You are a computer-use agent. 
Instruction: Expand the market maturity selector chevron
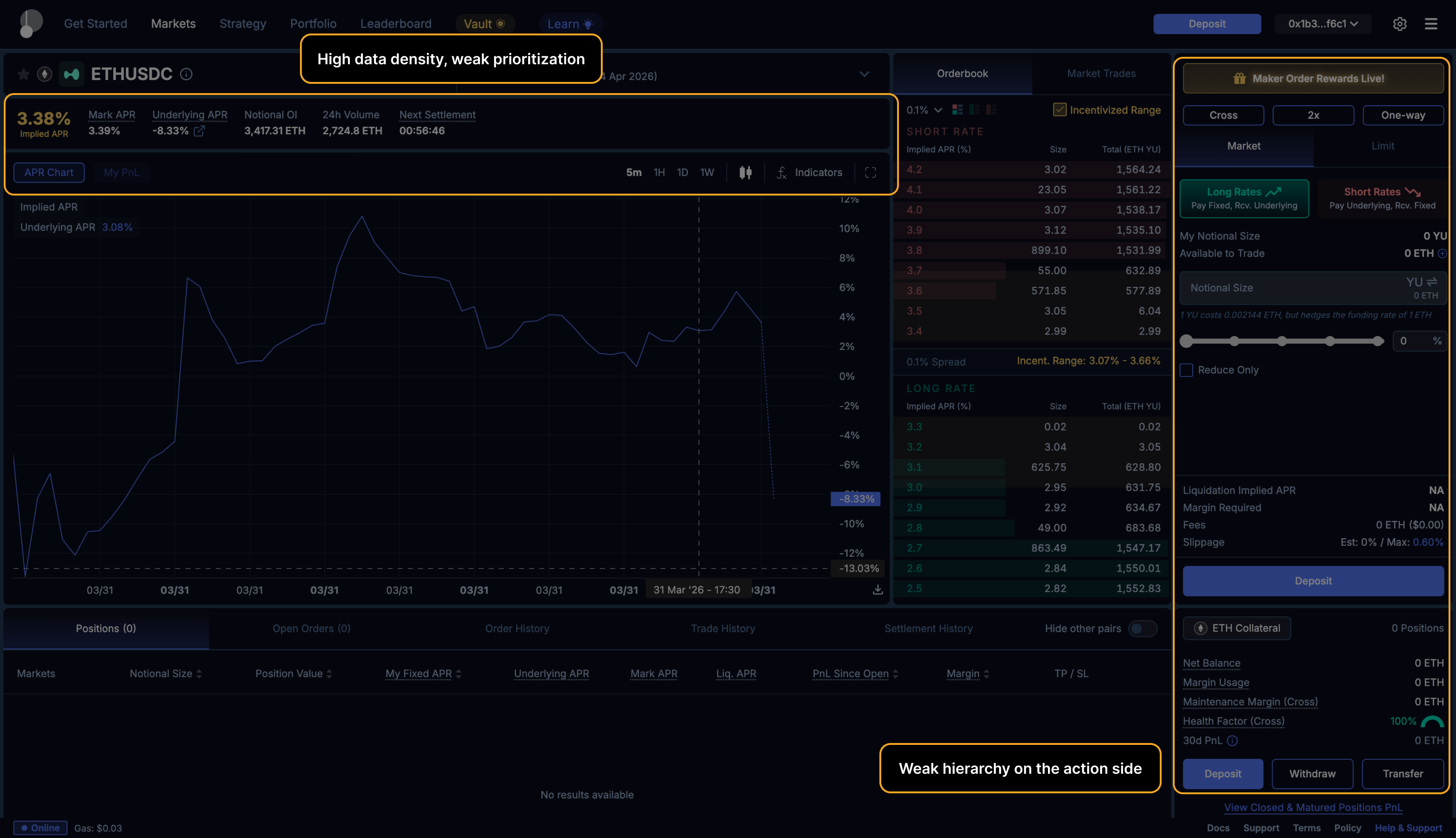pyautogui.click(x=864, y=74)
